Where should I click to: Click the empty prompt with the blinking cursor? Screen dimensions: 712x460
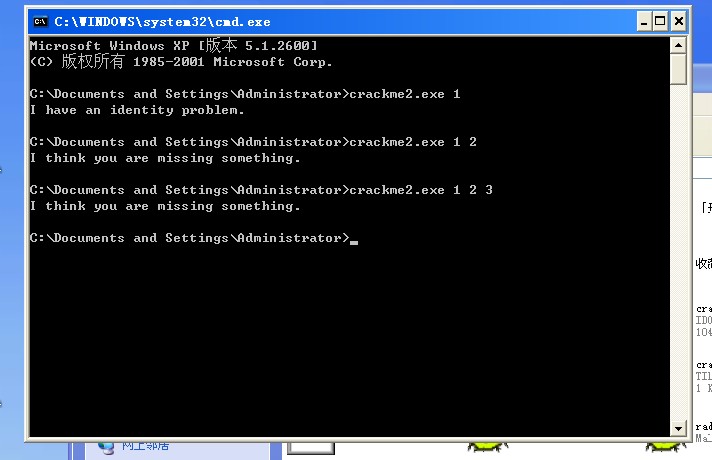point(194,238)
